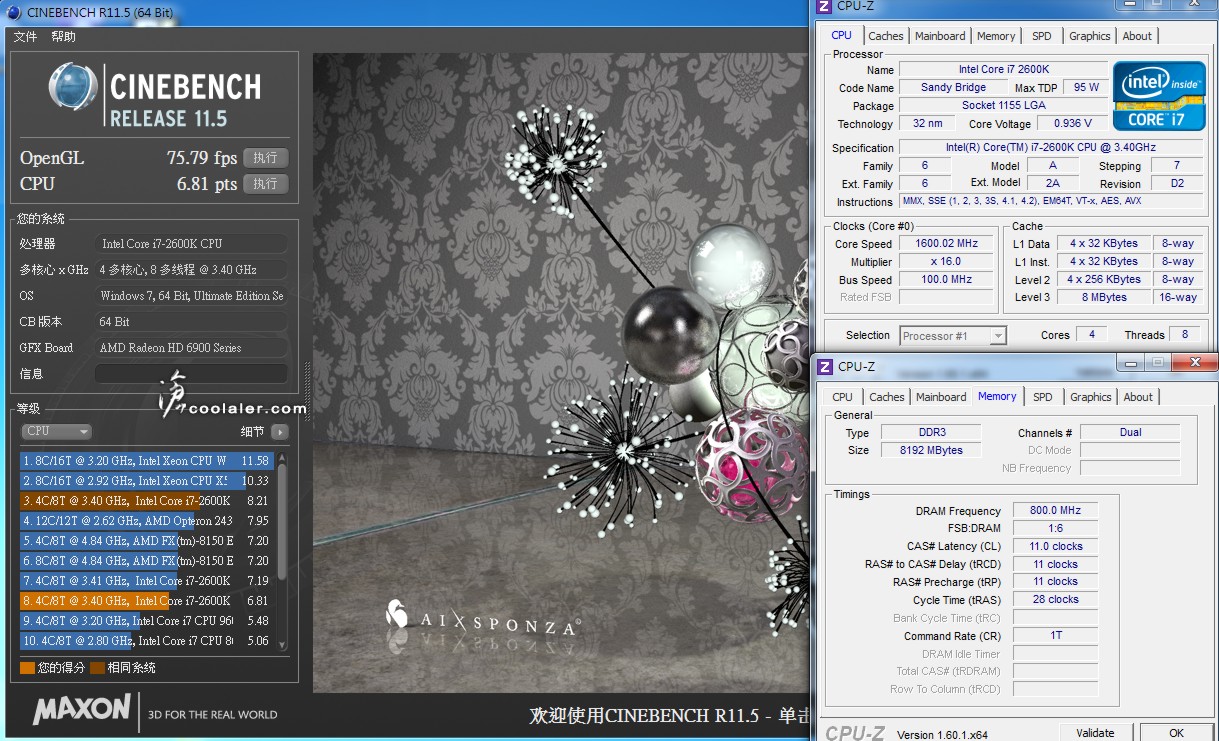
Task: Open the 文件 menu in Cinebench
Action: [25, 37]
